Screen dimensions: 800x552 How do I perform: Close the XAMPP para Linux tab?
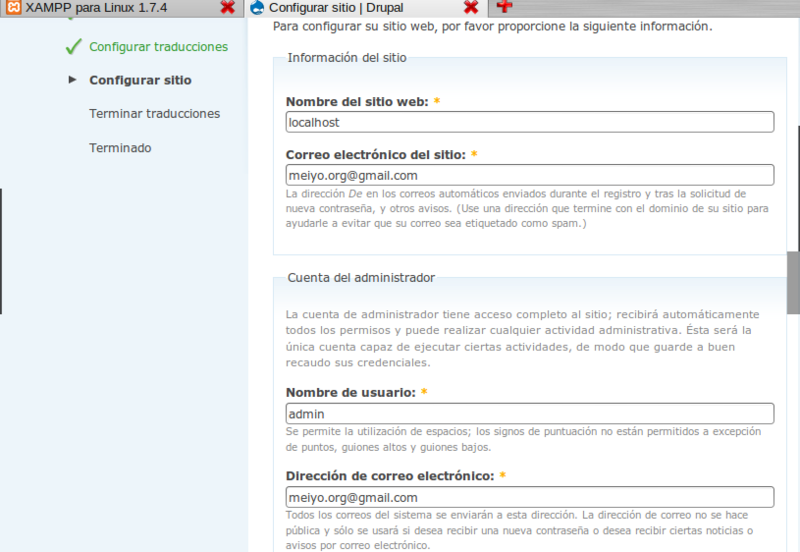228,8
